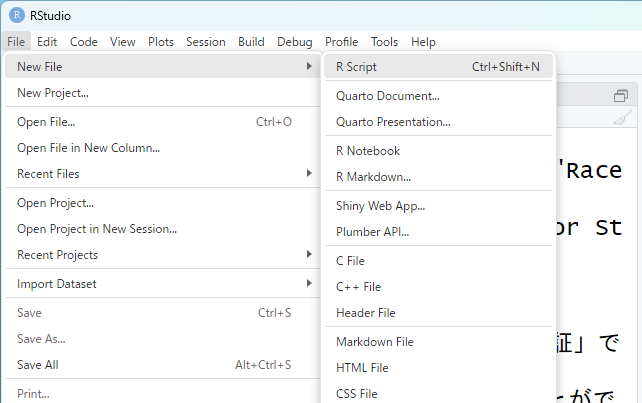The image size is (642, 403).
Task: Pick Markdown File from the list
Action: [374, 342]
